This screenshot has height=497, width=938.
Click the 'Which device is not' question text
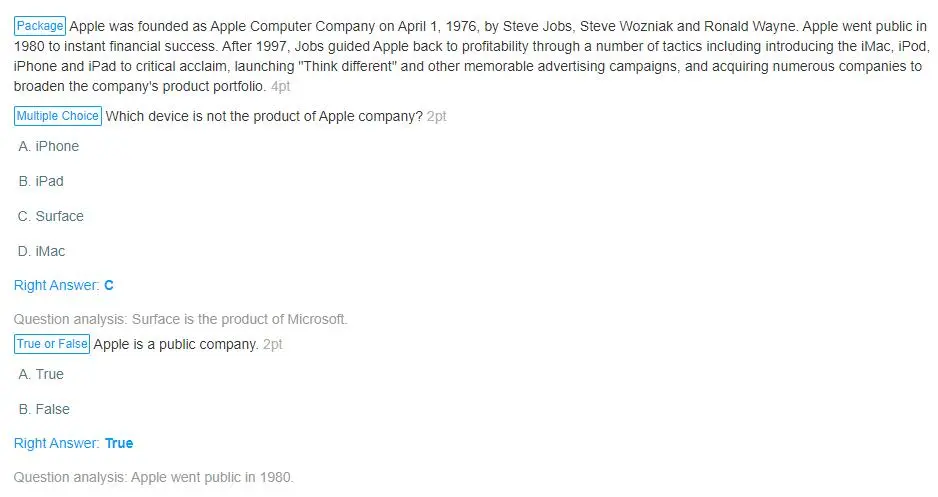click(264, 116)
